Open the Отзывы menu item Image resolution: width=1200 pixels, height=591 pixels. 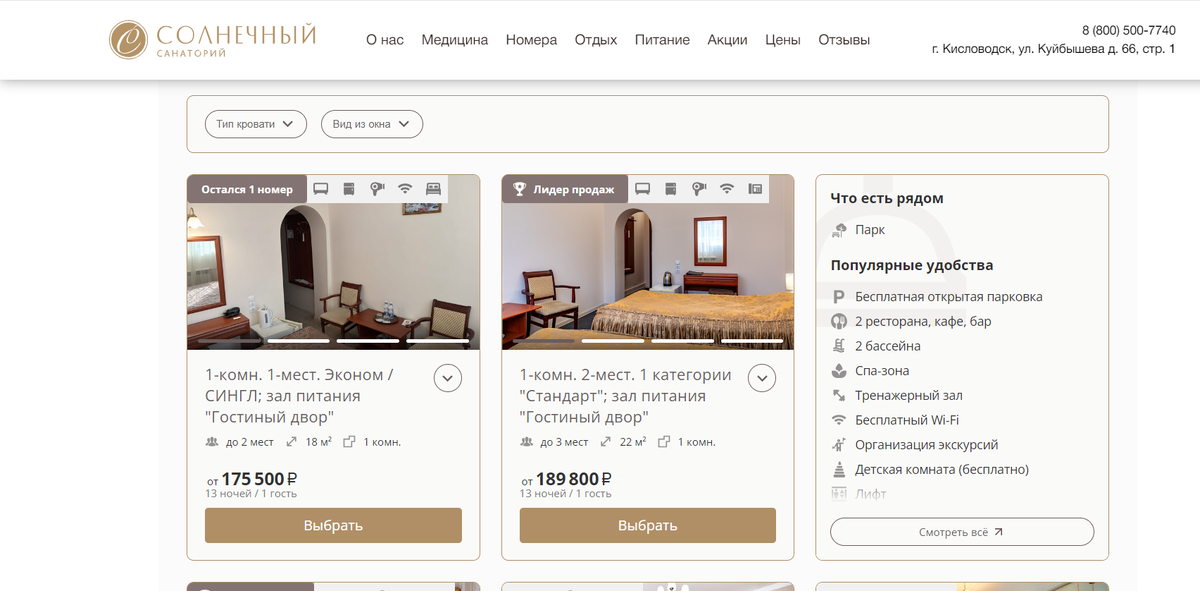844,40
